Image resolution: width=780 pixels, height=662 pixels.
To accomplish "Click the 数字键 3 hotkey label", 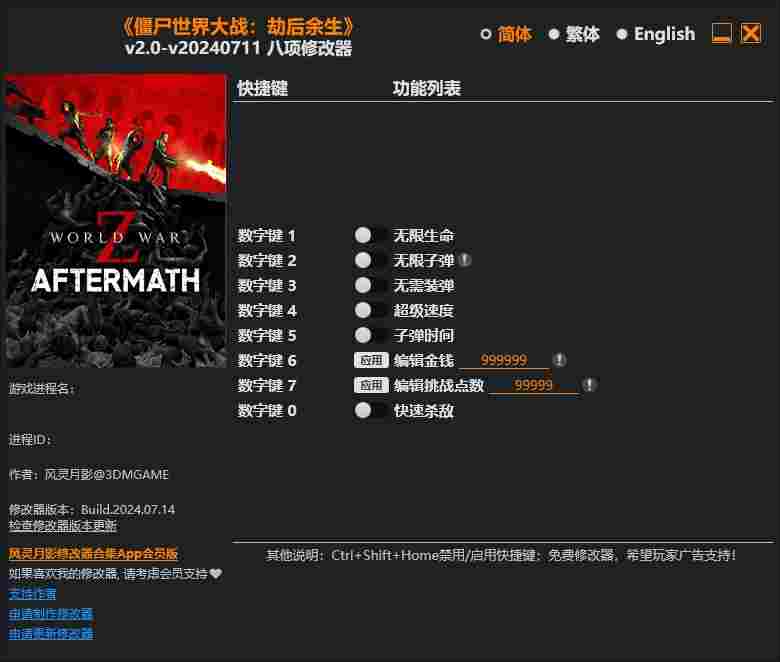I will pos(267,286).
